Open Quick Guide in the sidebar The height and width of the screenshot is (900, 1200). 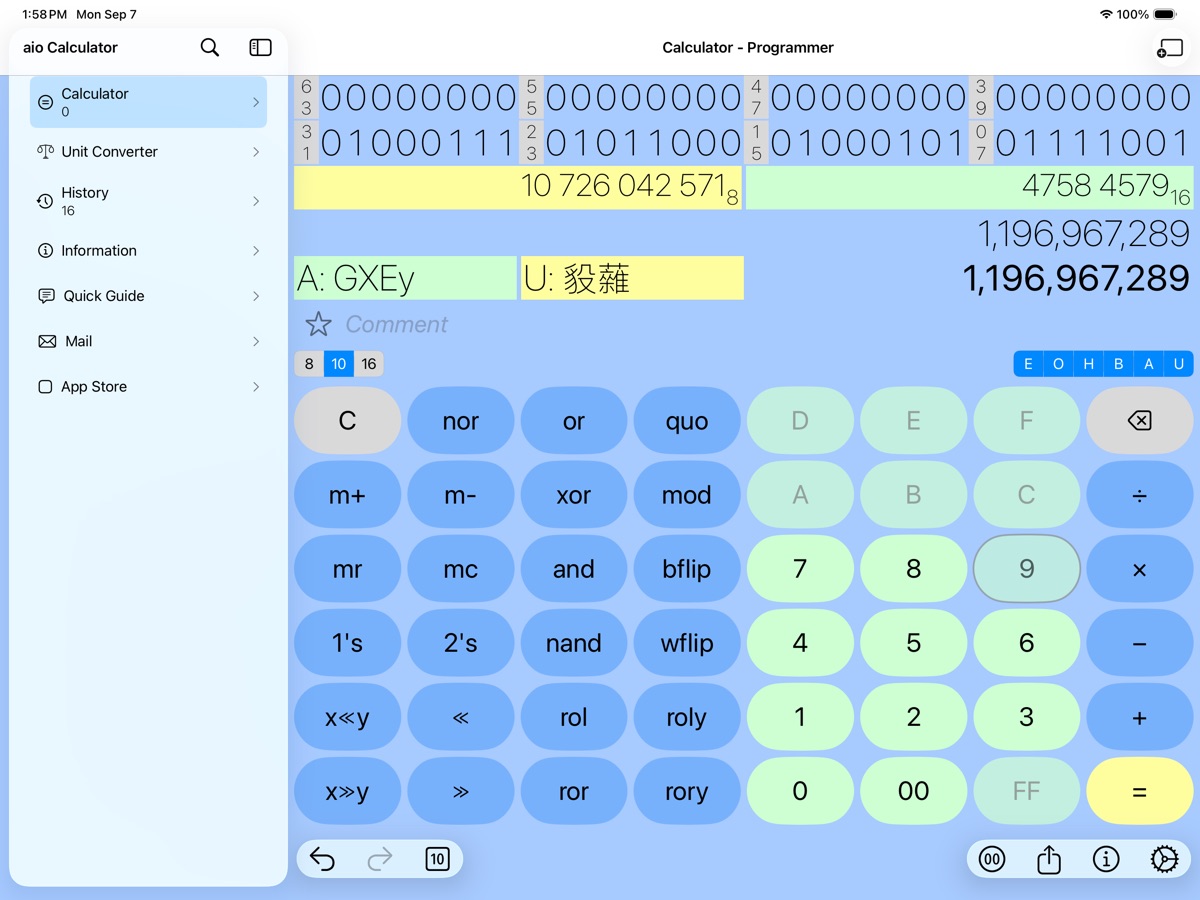click(x=148, y=296)
